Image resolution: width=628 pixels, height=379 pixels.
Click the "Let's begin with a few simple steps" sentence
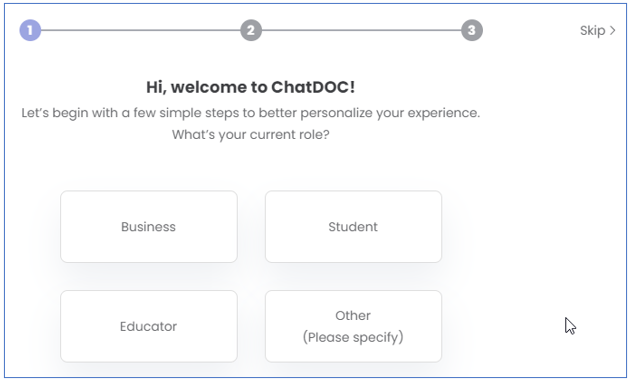[251, 113]
